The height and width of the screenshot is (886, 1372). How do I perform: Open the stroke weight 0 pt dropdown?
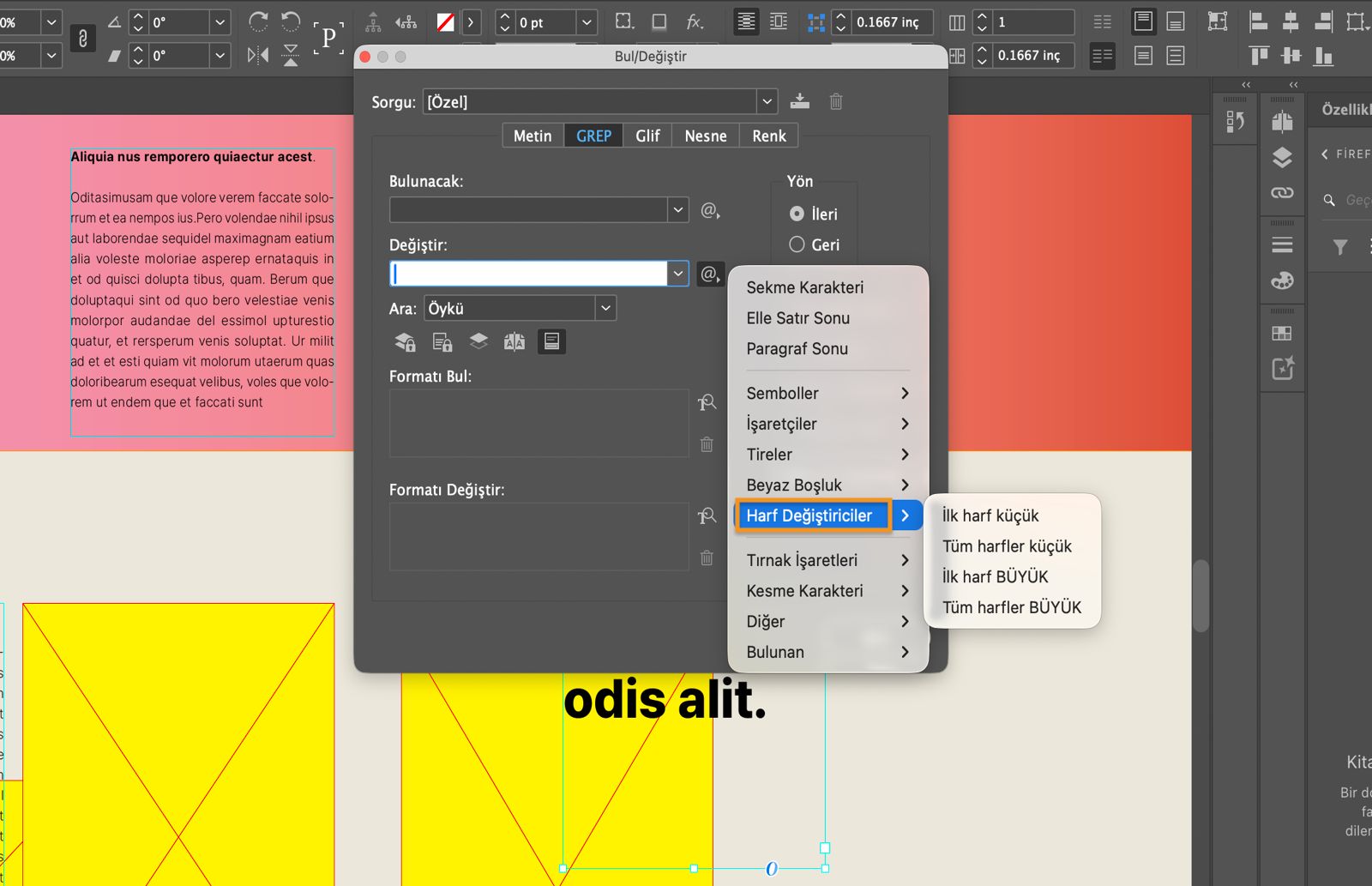pos(587,22)
